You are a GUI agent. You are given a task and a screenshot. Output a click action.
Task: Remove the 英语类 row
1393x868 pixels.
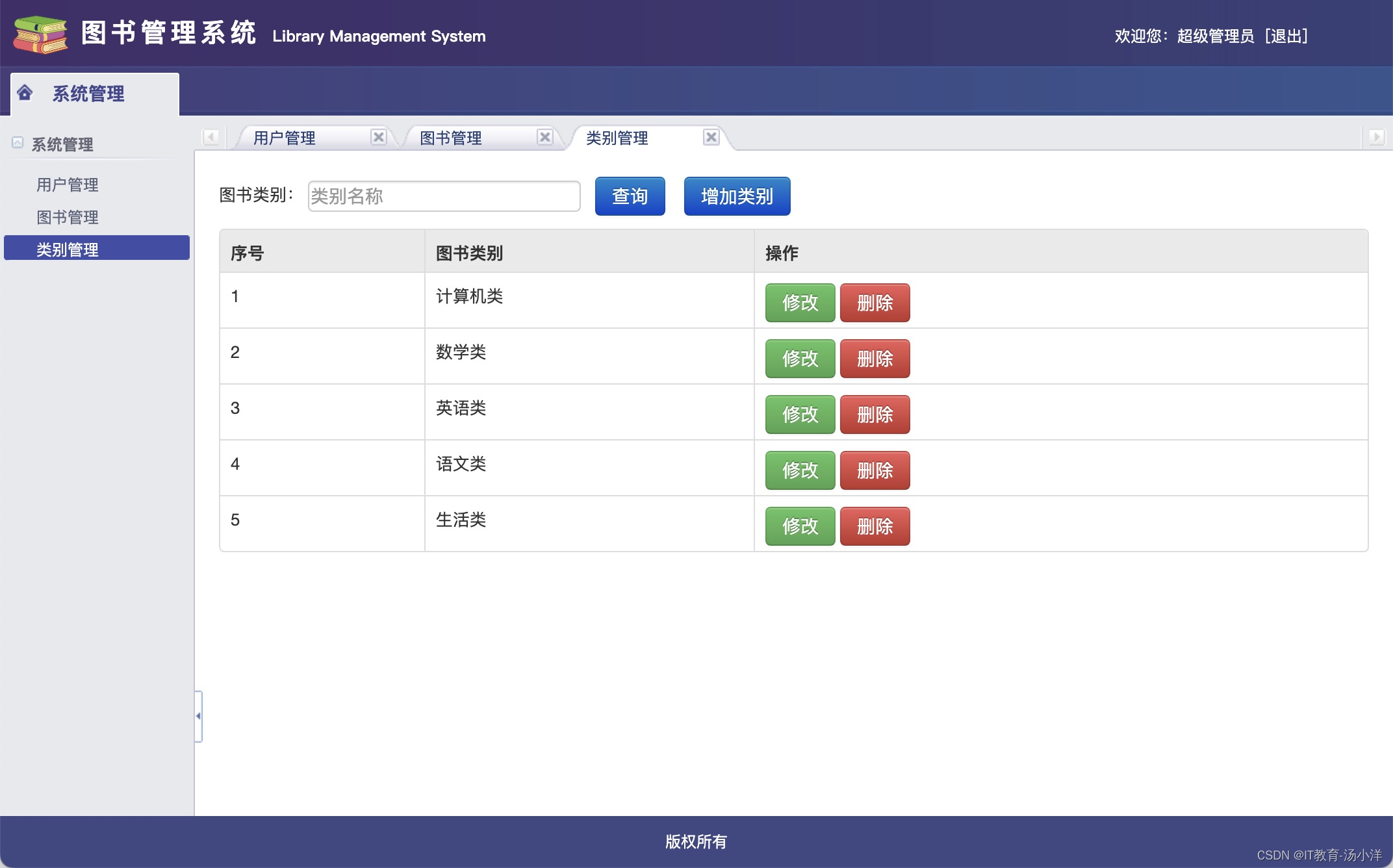[x=875, y=415]
